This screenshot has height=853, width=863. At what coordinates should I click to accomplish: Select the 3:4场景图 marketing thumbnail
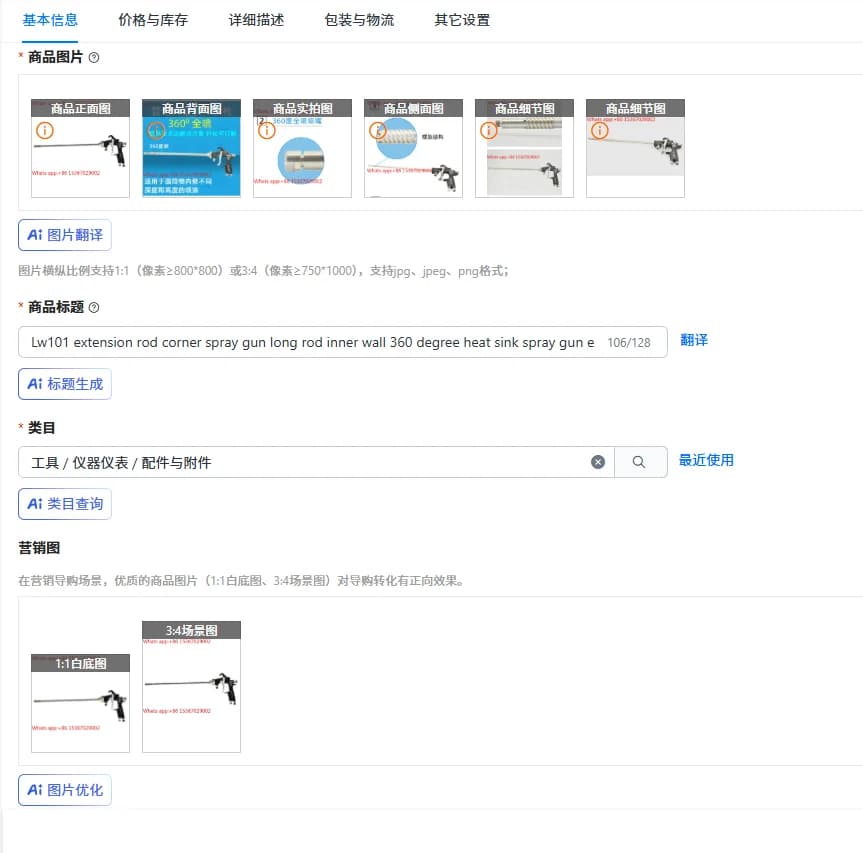pos(192,687)
